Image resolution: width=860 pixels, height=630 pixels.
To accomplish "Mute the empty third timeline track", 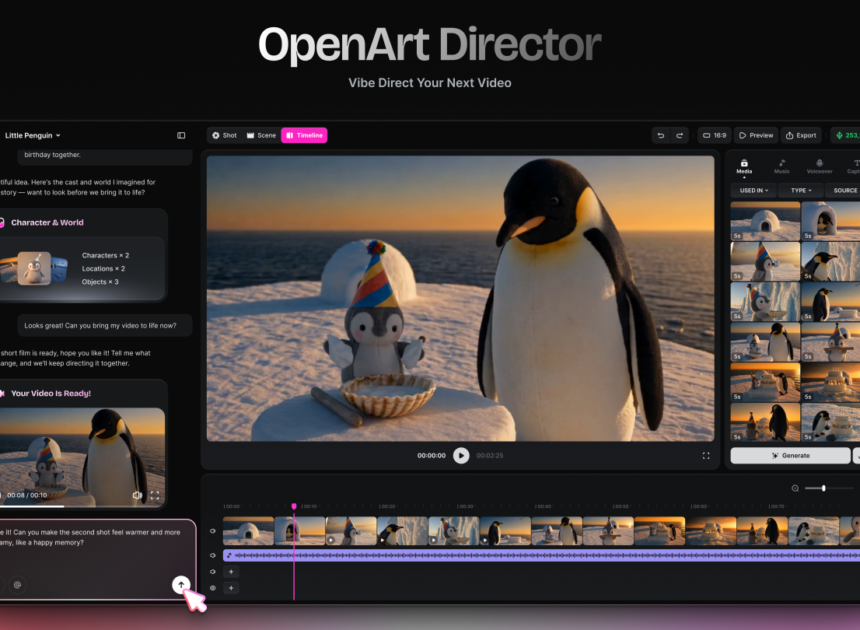I will tap(213, 571).
